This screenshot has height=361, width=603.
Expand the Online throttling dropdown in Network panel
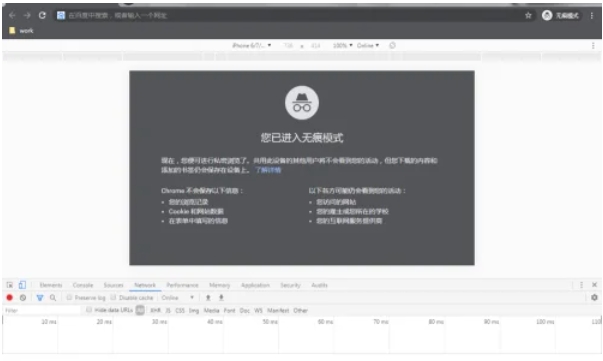click(x=178, y=298)
